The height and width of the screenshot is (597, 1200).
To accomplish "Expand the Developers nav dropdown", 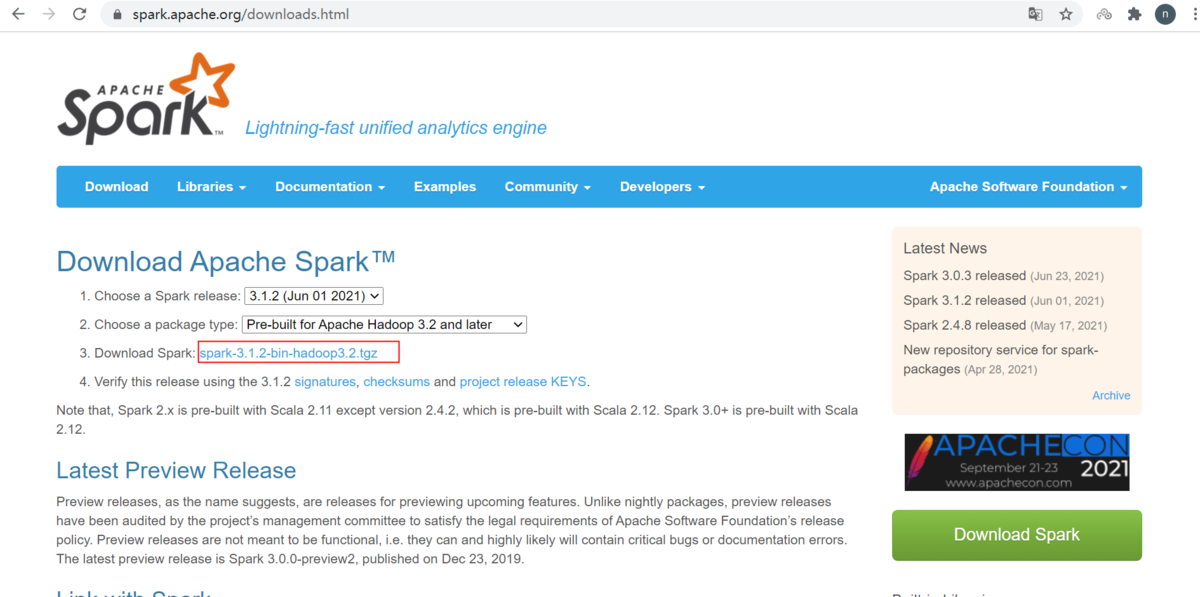I will (662, 187).
